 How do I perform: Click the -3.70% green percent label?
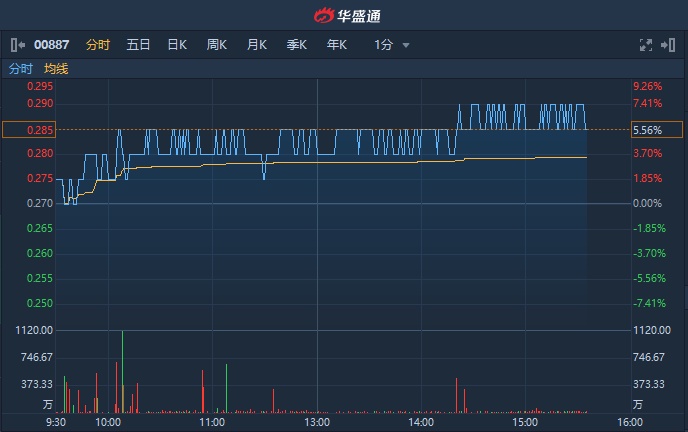pos(649,253)
